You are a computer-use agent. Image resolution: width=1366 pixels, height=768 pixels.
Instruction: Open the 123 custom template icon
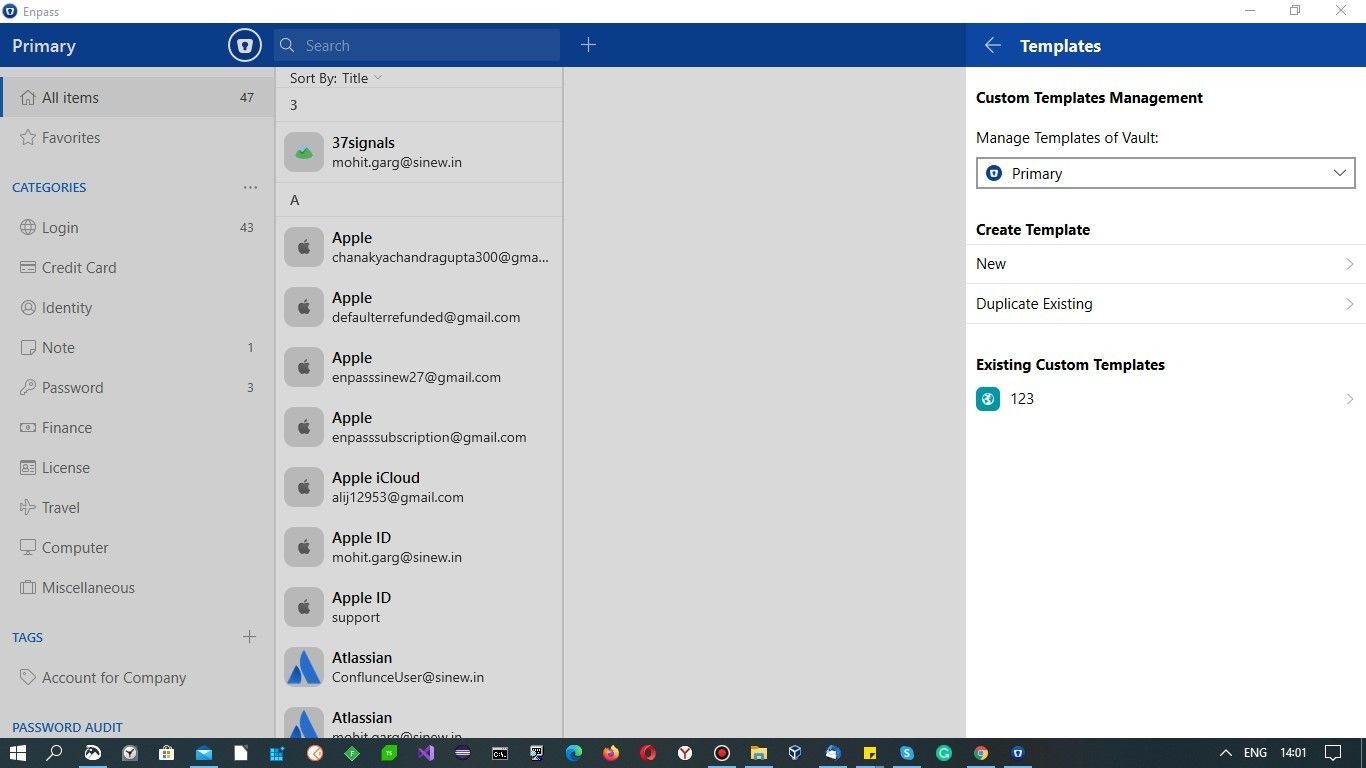pyautogui.click(x=988, y=399)
